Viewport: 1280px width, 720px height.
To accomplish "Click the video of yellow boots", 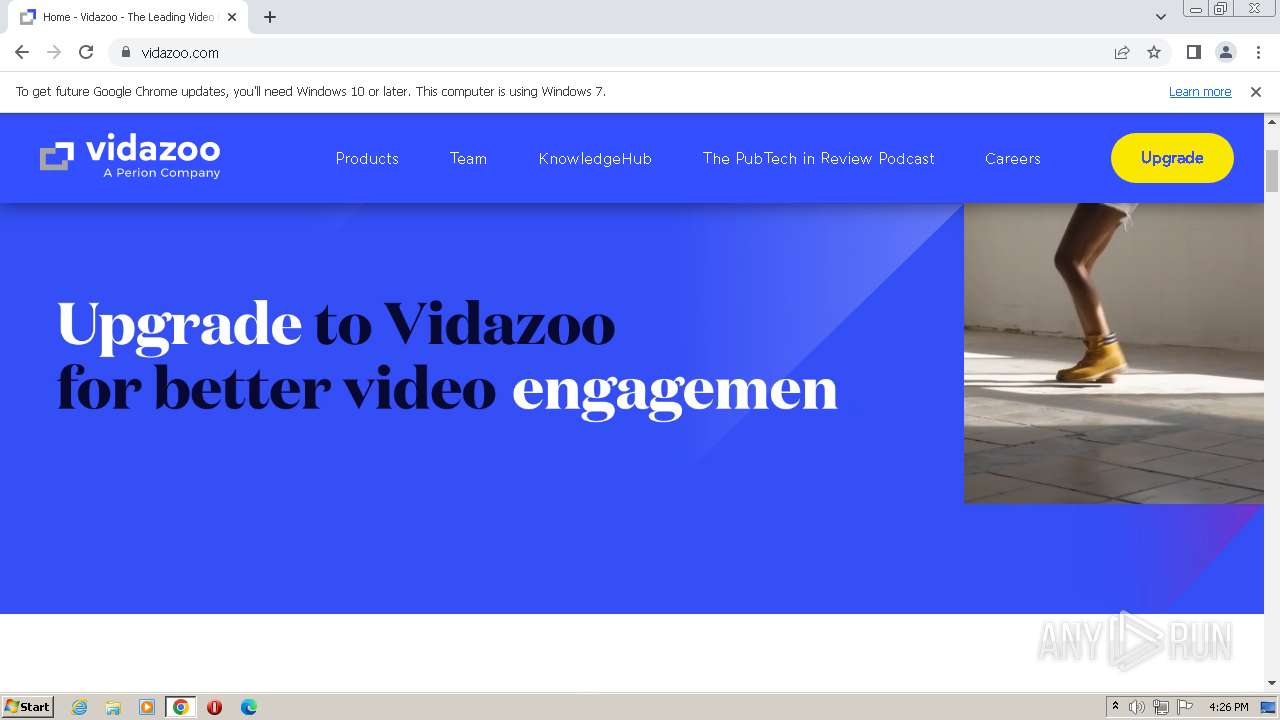I will tap(1113, 353).
